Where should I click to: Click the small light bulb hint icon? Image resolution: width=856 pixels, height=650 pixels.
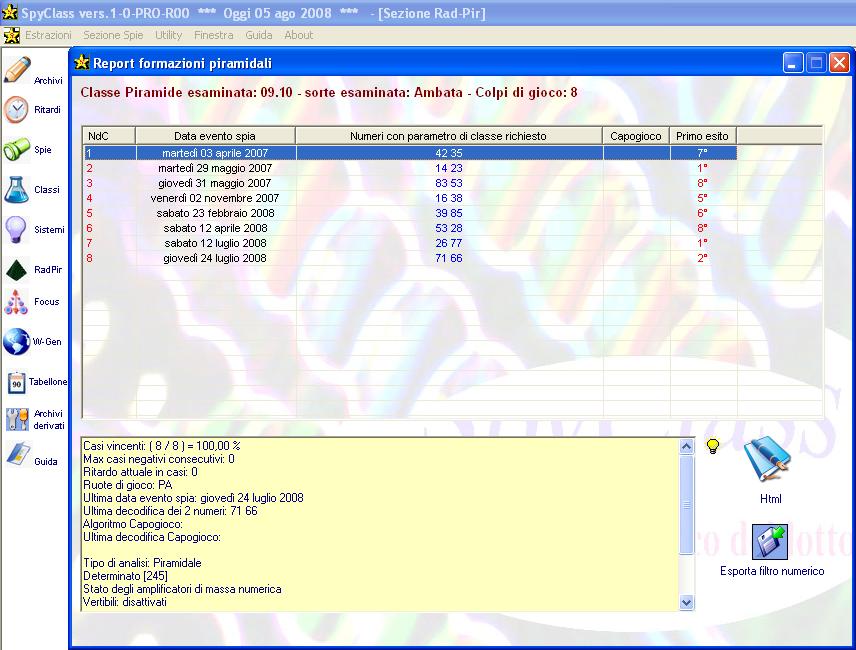(x=714, y=446)
